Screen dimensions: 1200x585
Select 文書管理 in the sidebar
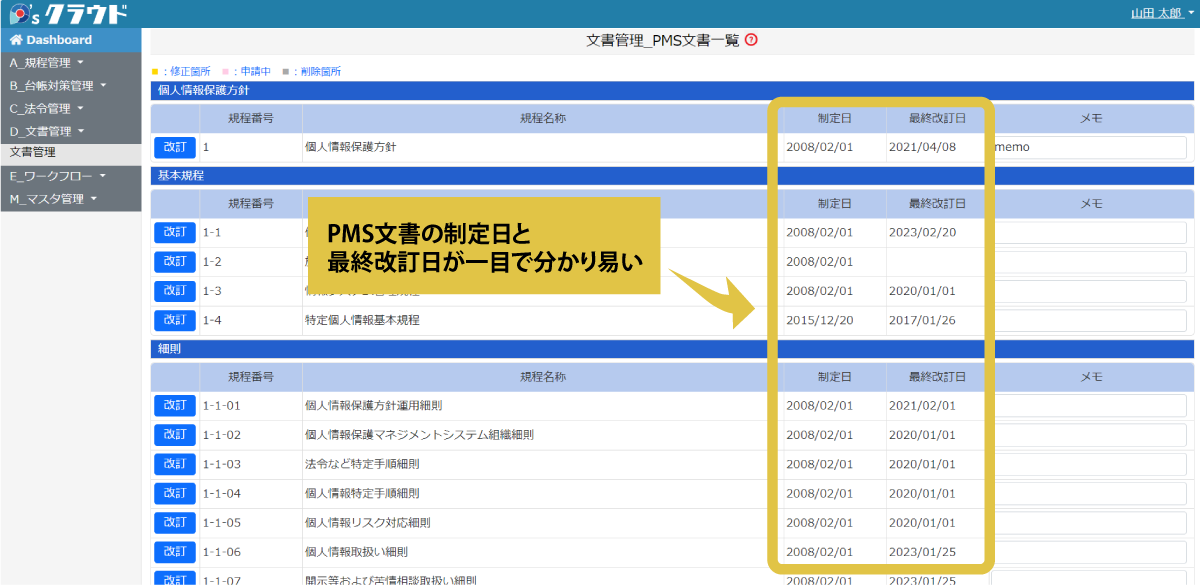[x=35, y=153]
